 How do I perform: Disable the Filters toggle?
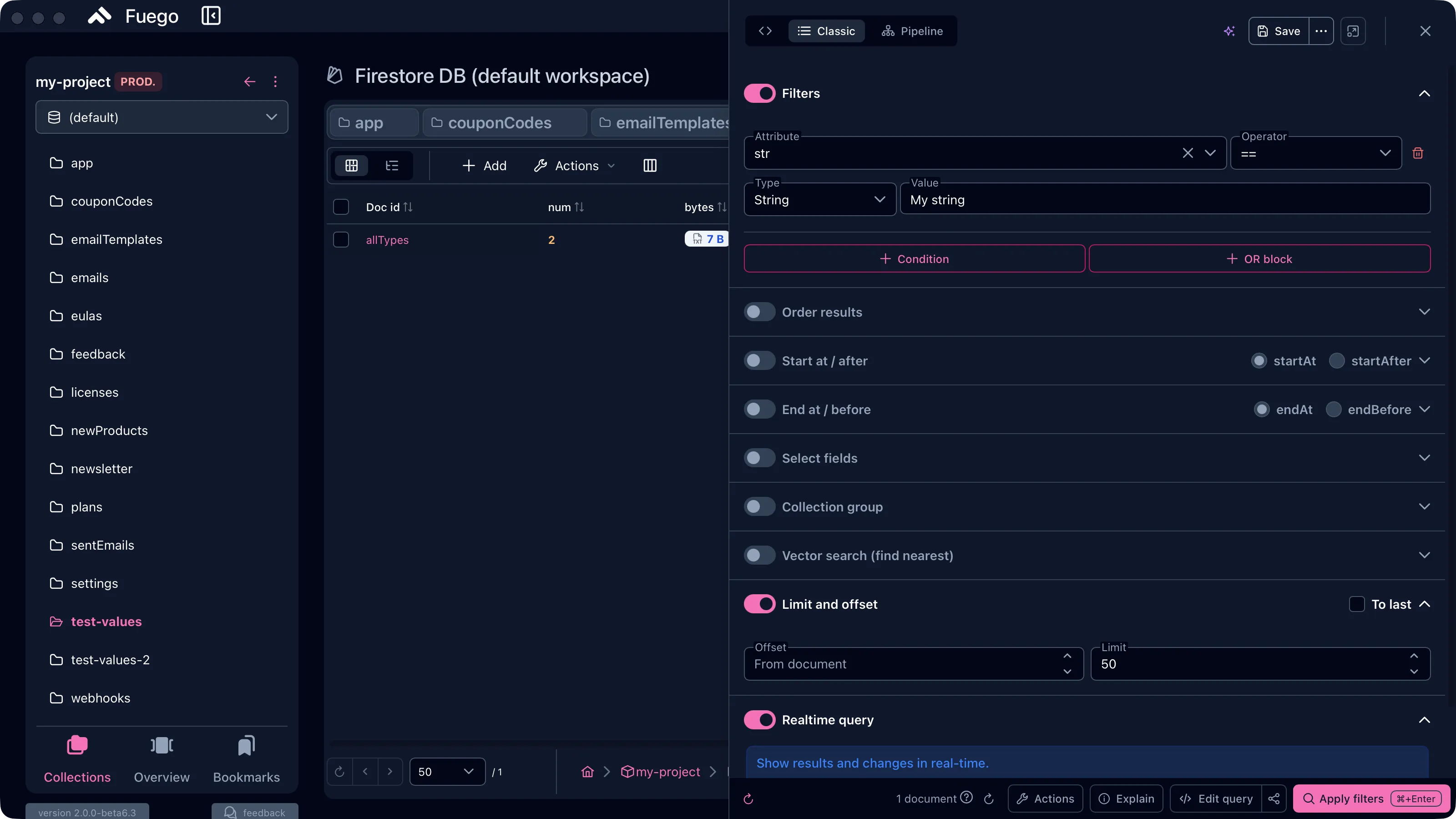[x=759, y=93]
